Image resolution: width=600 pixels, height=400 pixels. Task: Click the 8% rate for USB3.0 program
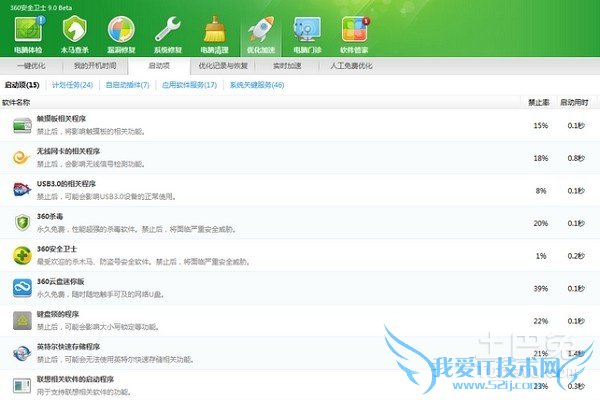[541, 191]
